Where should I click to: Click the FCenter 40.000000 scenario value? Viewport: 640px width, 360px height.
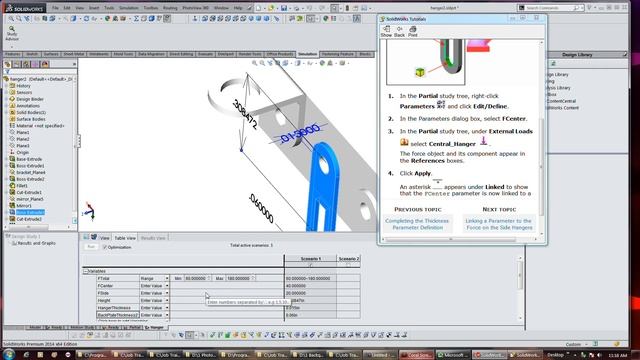311,286
